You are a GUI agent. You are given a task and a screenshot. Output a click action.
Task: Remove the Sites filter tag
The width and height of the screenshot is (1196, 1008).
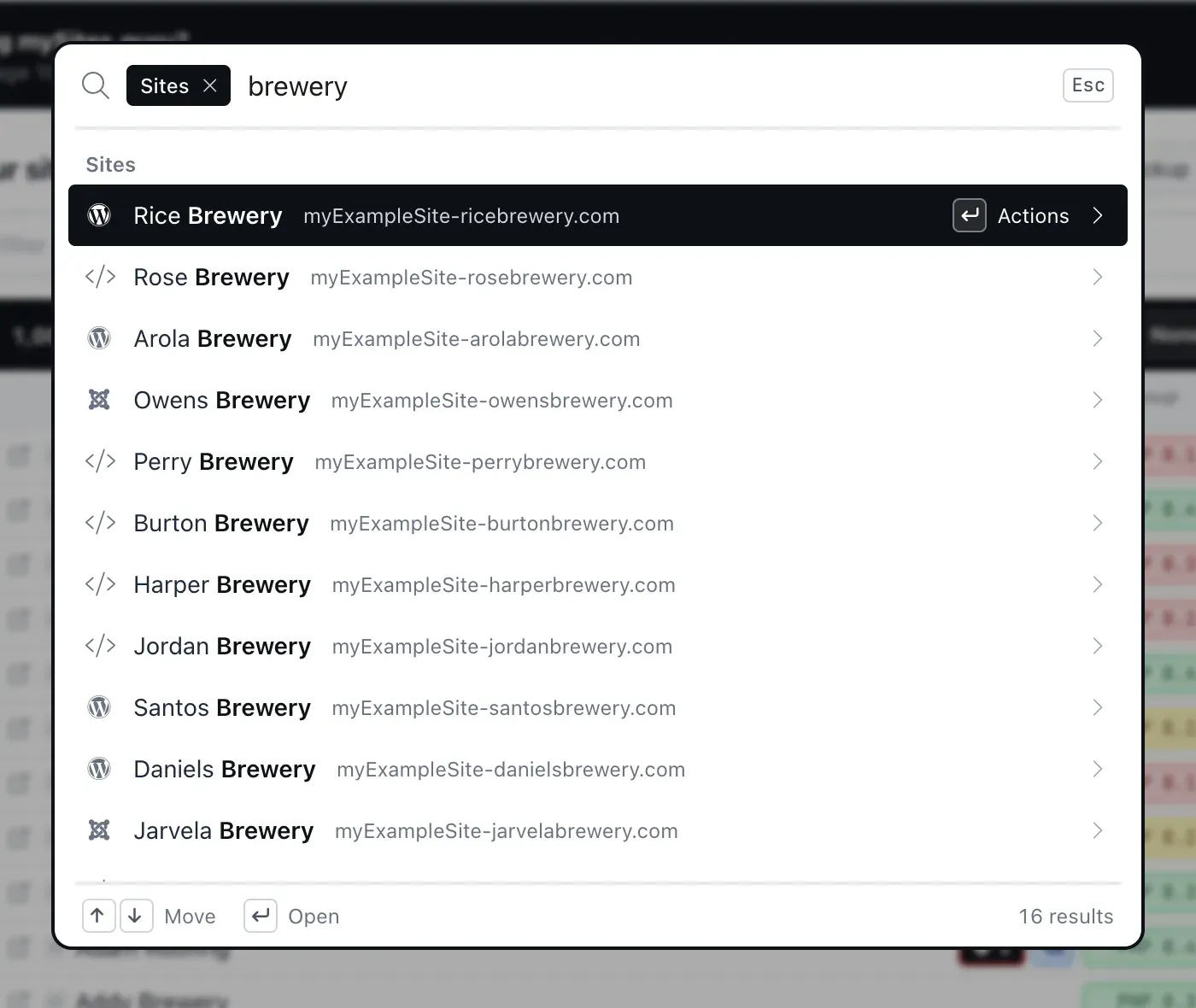(x=210, y=85)
